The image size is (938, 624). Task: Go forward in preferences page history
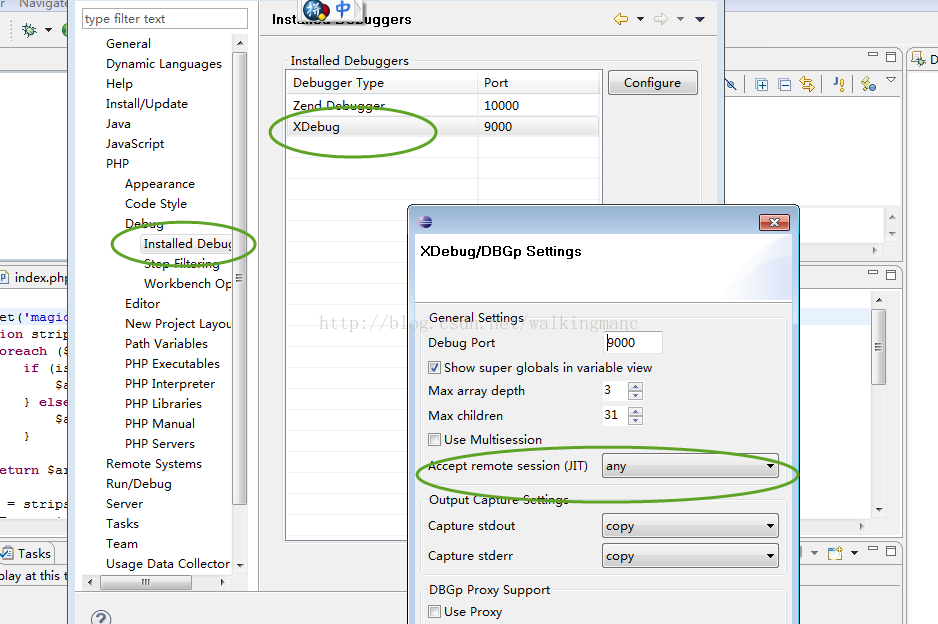[660, 19]
